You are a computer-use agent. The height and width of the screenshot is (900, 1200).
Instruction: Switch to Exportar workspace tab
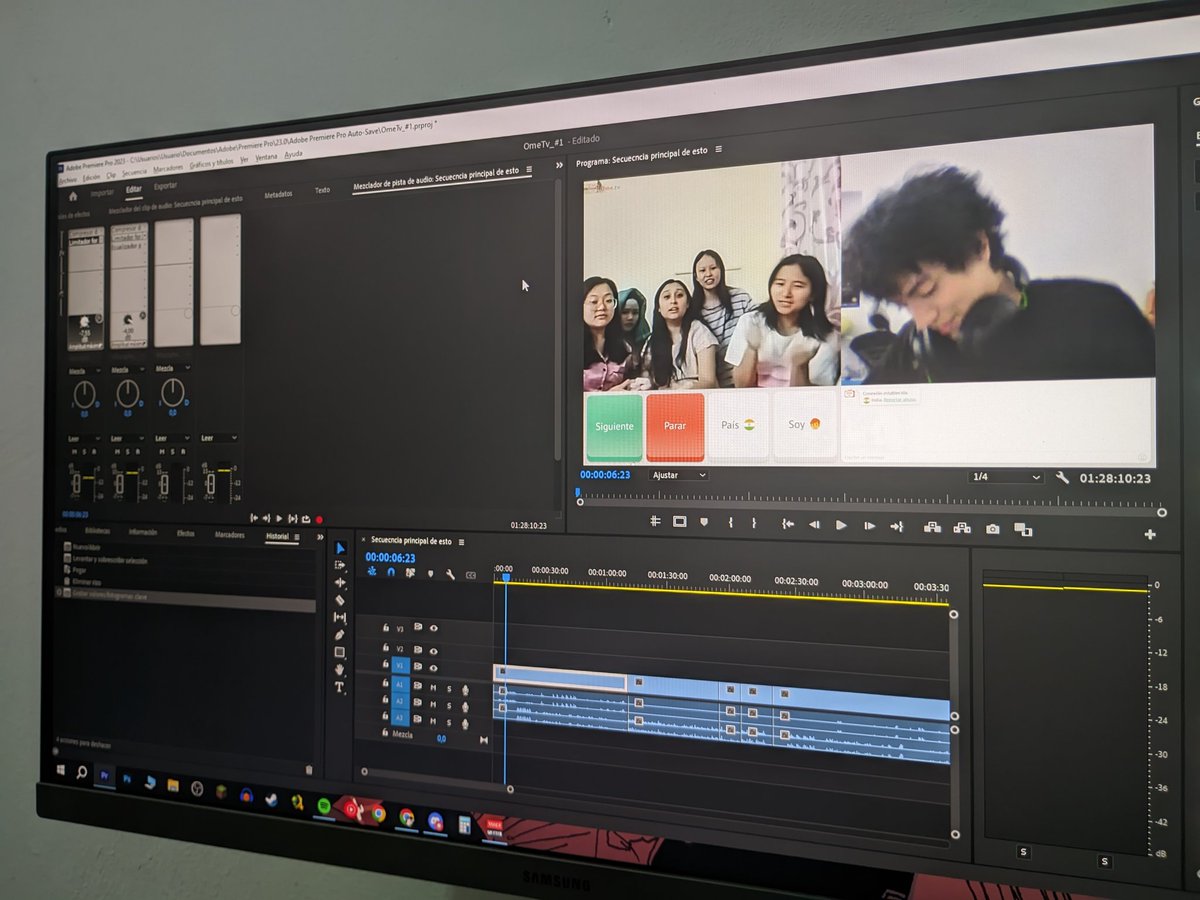click(x=165, y=186)
